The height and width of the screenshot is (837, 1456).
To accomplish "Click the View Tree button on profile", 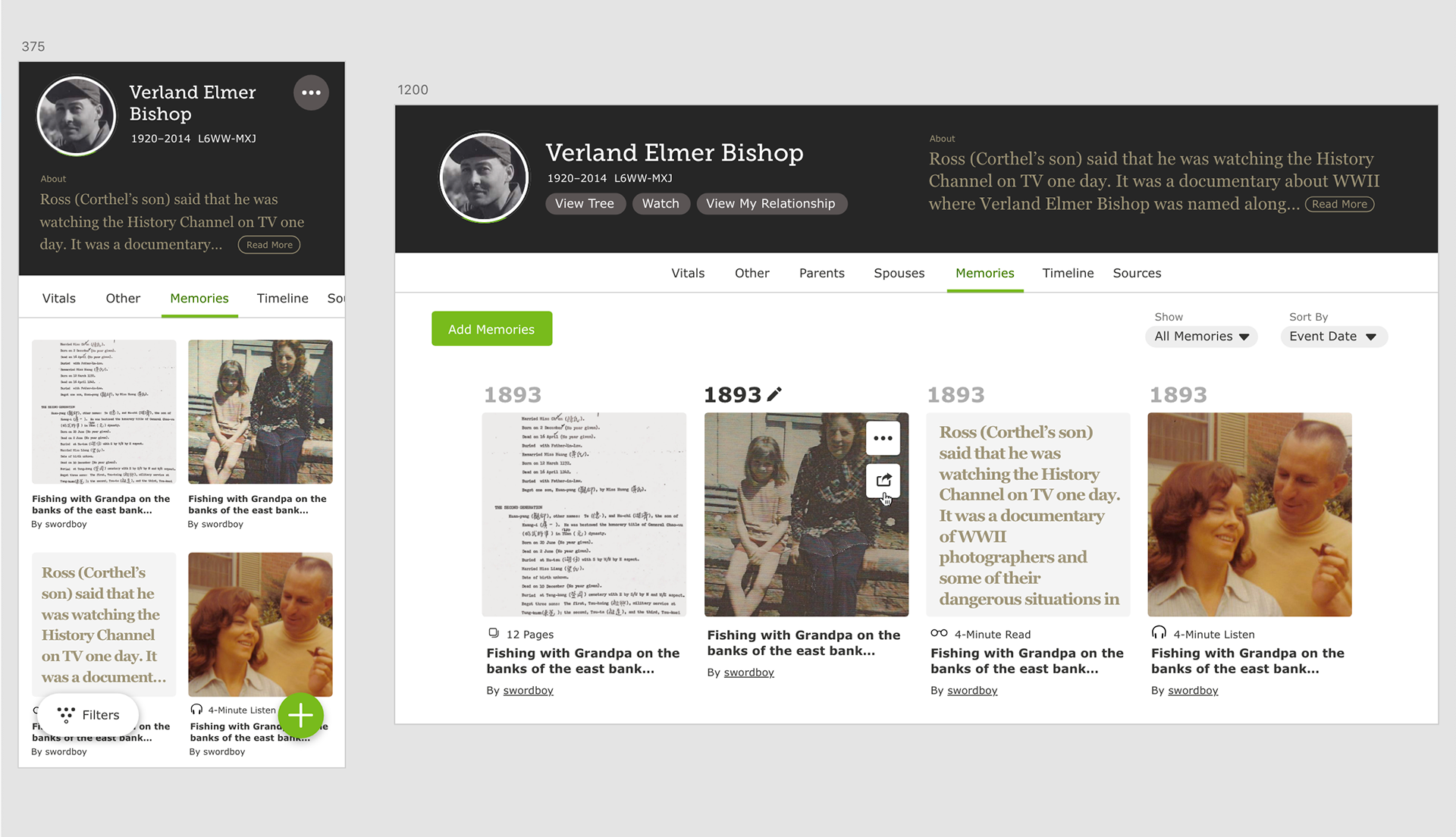I will pyautogui.click(x=585, y=204).
